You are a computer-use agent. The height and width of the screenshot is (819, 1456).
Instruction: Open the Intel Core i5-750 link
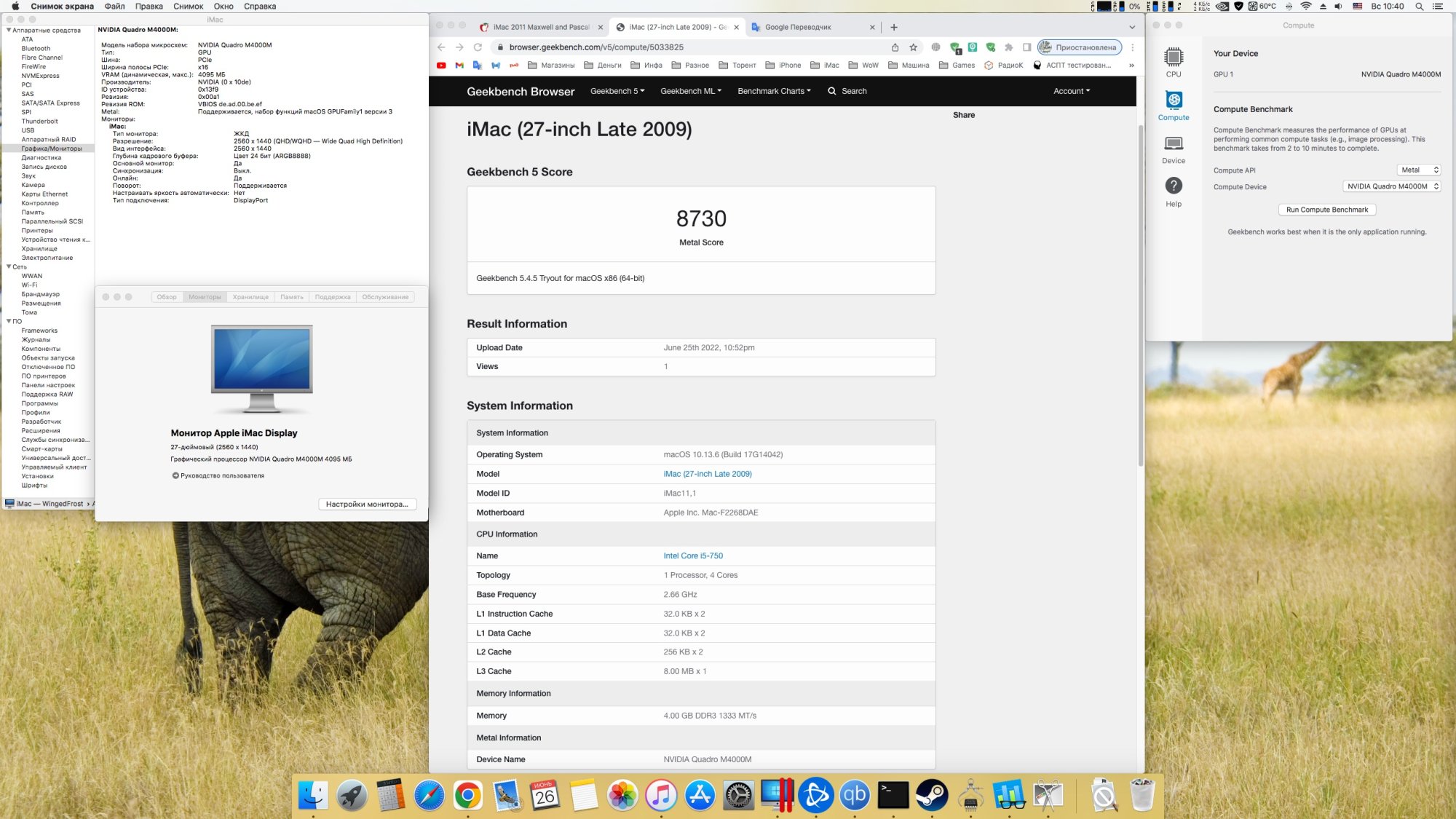coord(692,555)
